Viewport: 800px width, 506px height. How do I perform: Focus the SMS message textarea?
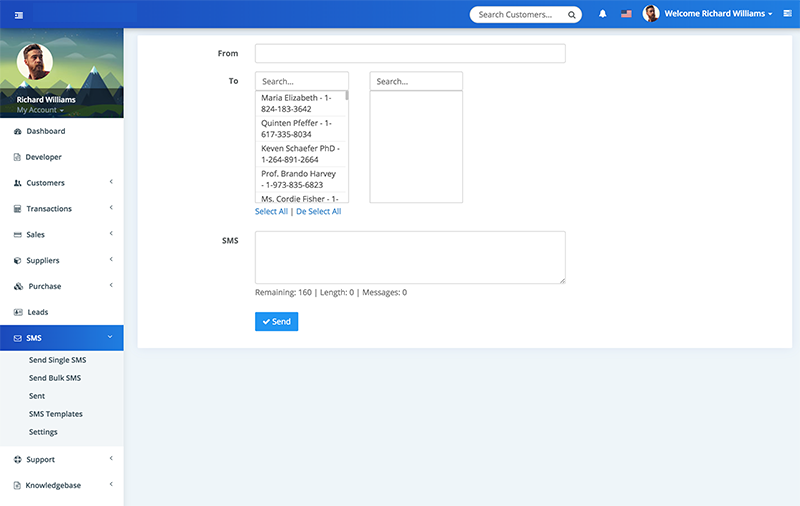tap(410, 258)
